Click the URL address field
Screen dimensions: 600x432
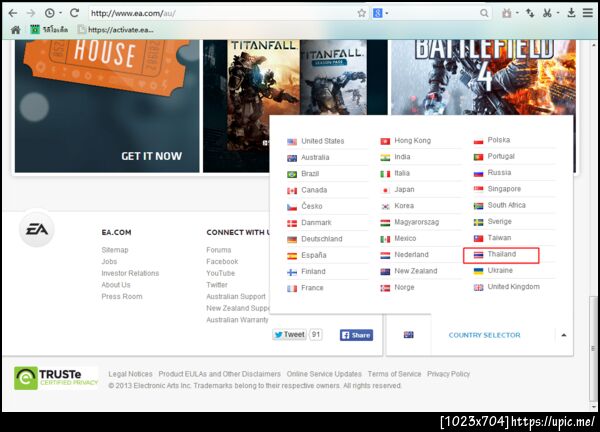click(x=222, y=13)
